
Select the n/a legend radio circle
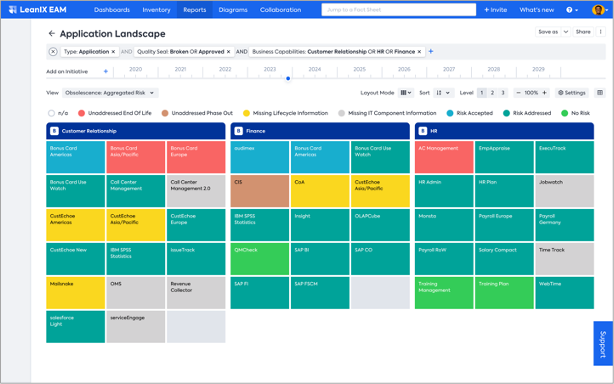tap(51, 113)
